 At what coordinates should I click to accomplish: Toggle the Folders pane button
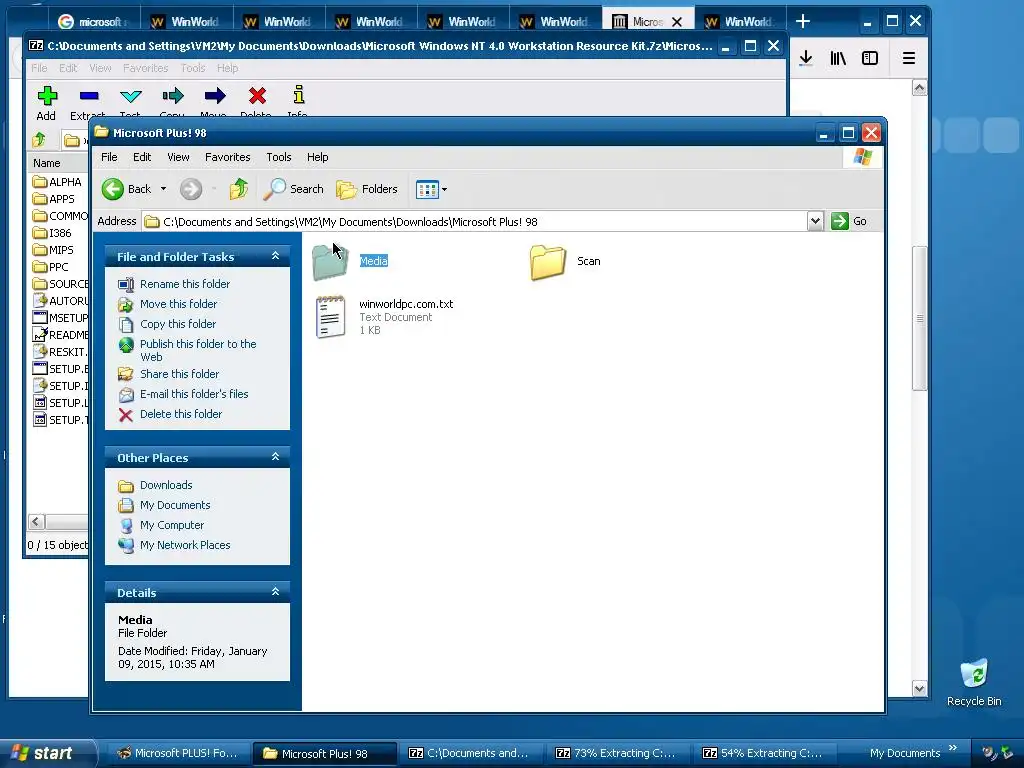(367, 189)
